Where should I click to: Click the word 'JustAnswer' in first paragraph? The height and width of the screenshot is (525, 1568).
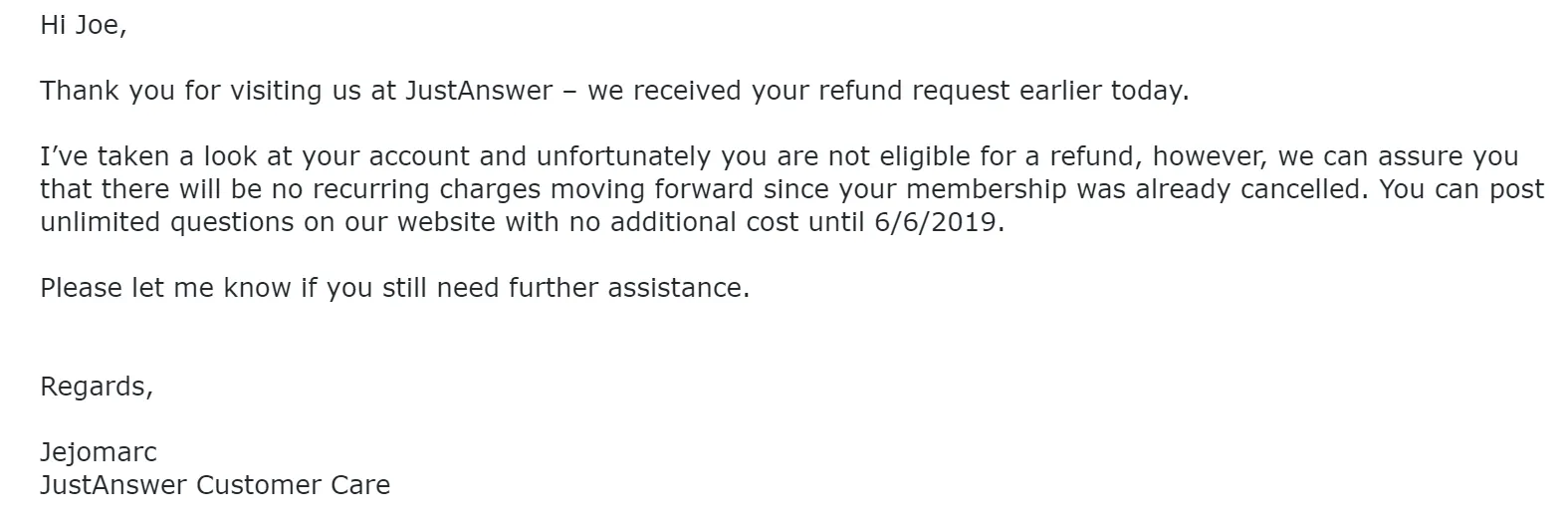coord(479,91)
